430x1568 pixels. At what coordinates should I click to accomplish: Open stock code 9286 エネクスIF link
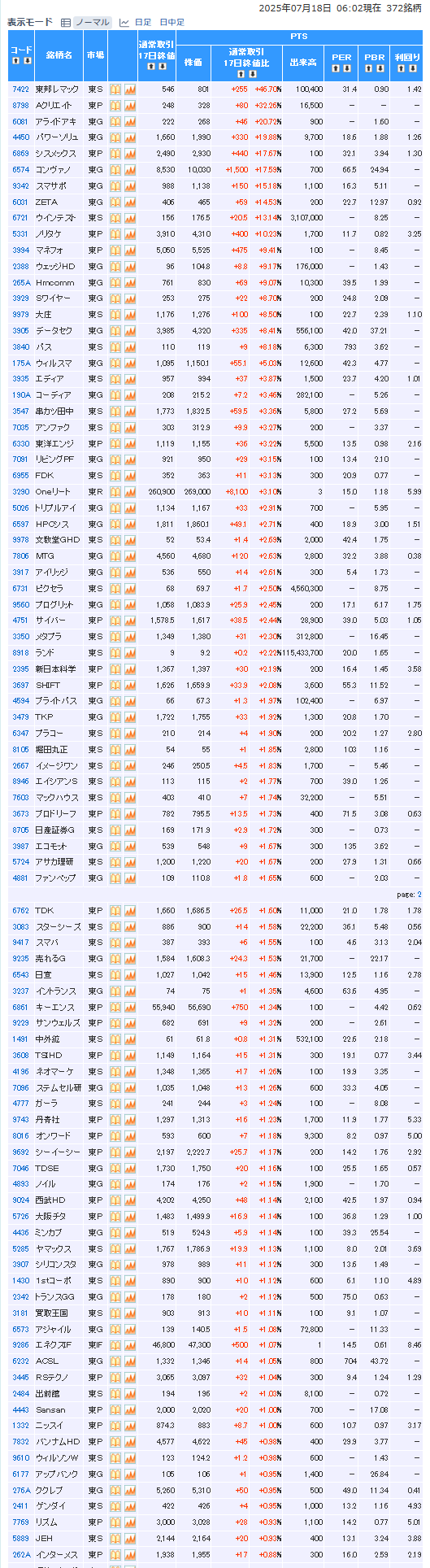[20, 1346]
